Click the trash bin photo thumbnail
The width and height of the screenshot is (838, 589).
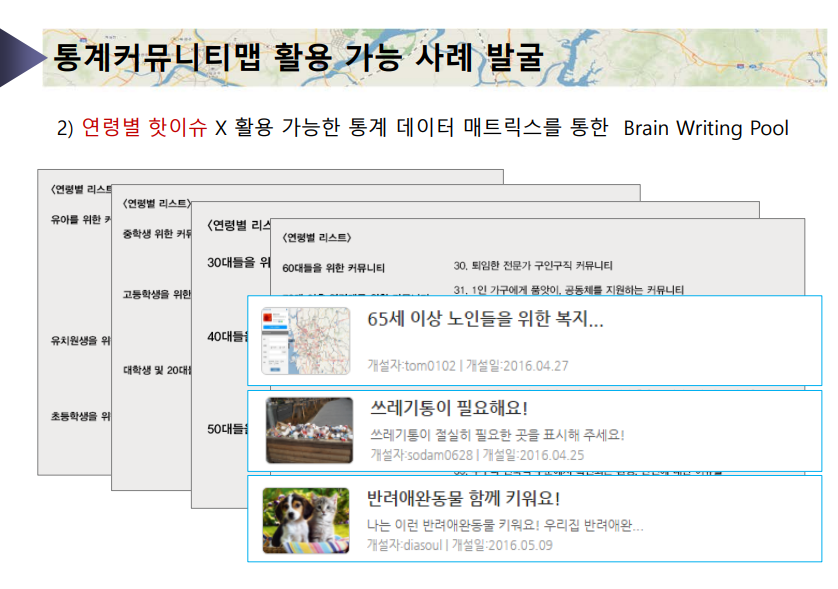pyautogui.click(x=309, y=430)
